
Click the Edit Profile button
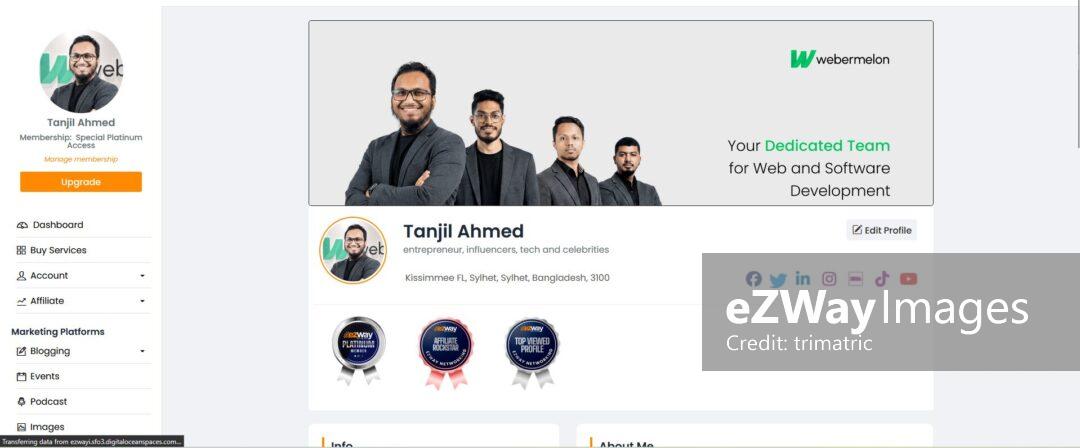[882, 230]
